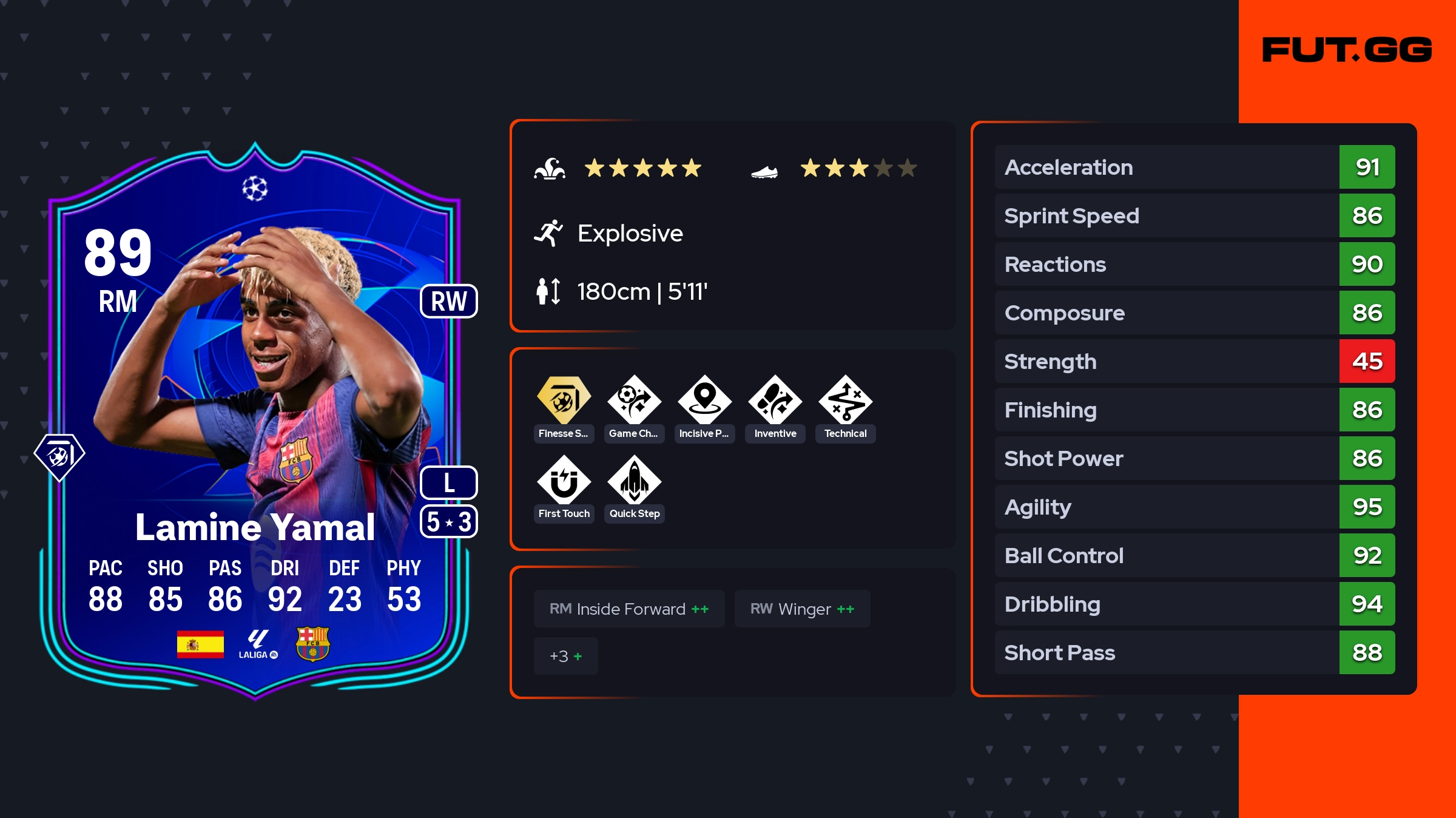Click the RW alternate position badge
1456x818 pixels.
(x=449, y=301)
